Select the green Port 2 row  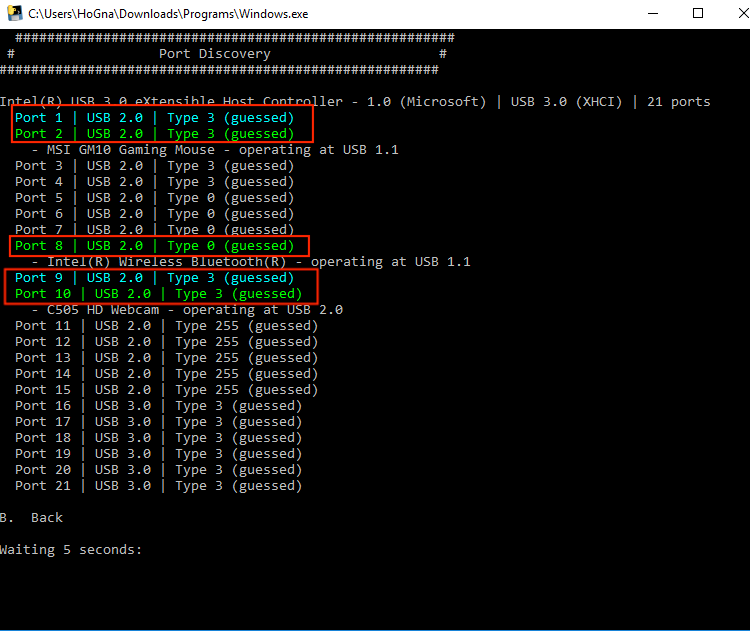(154, 134)
